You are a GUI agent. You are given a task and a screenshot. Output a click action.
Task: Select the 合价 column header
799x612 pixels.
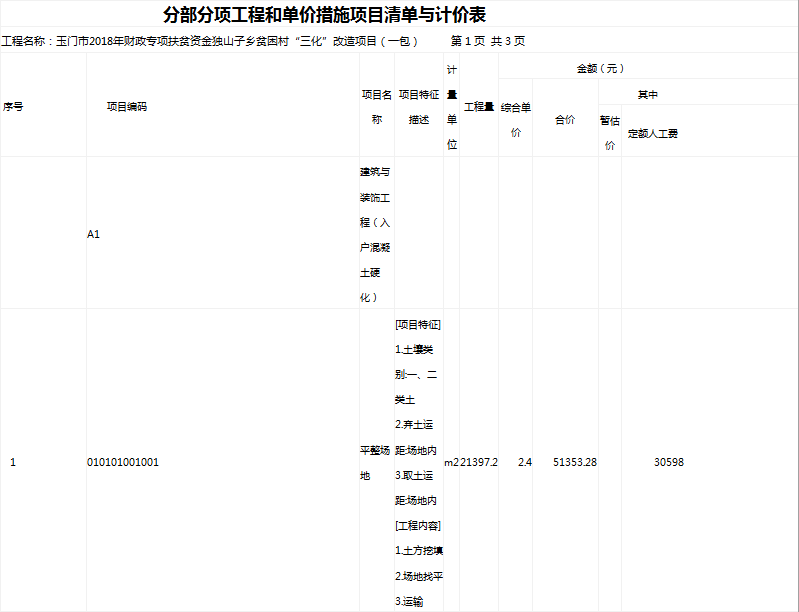pos(565,119)
